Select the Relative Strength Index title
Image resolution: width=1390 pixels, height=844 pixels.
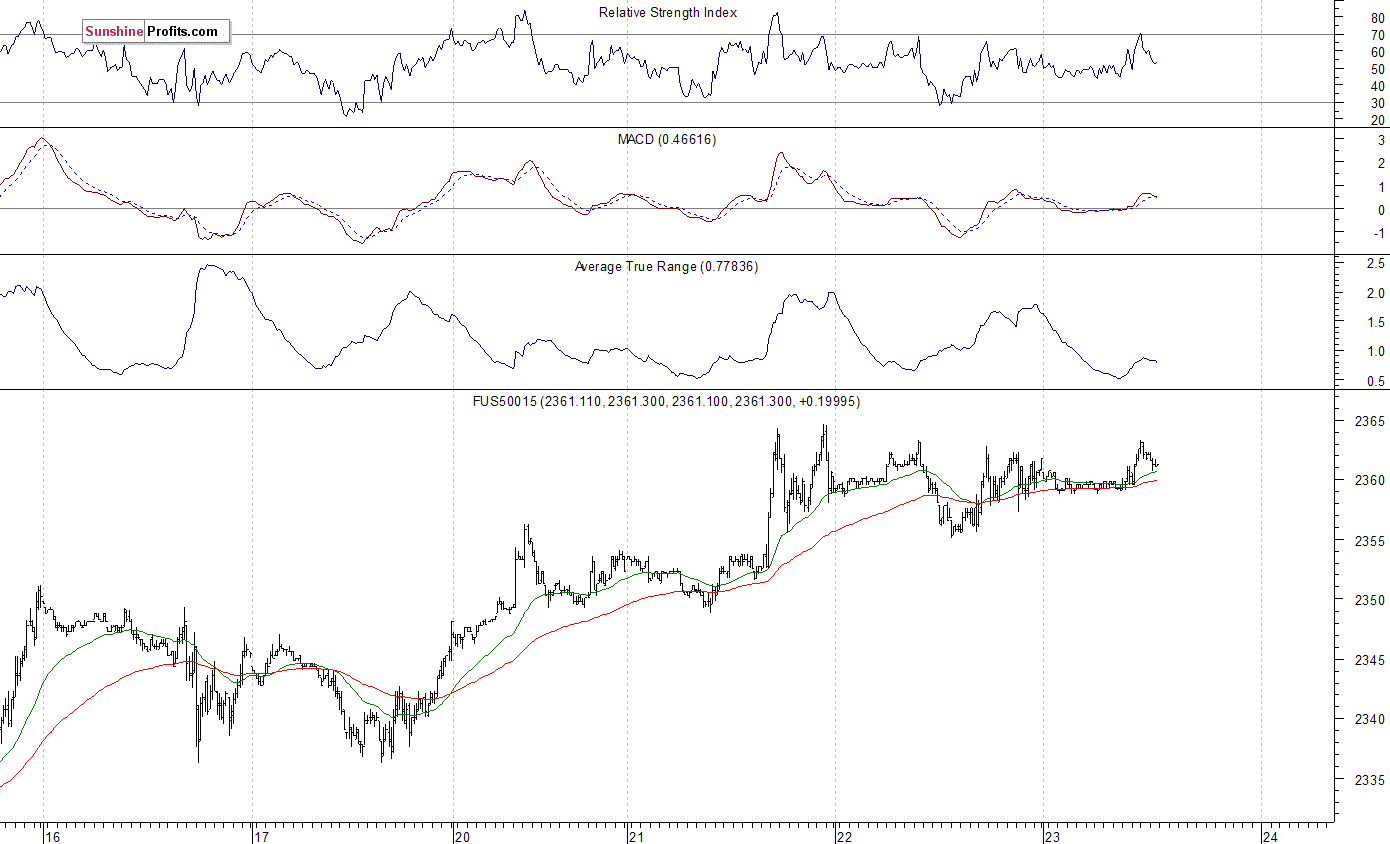[668, 13]
